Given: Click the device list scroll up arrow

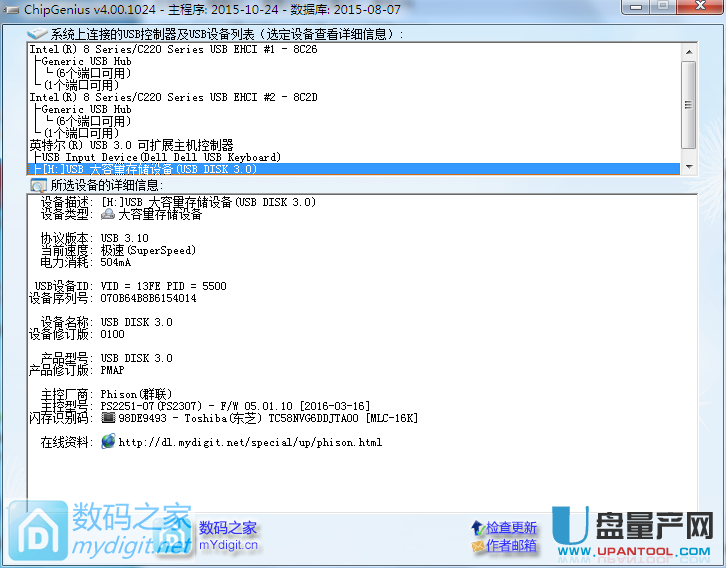Looking at the screenshot, I should click(689, 52).
